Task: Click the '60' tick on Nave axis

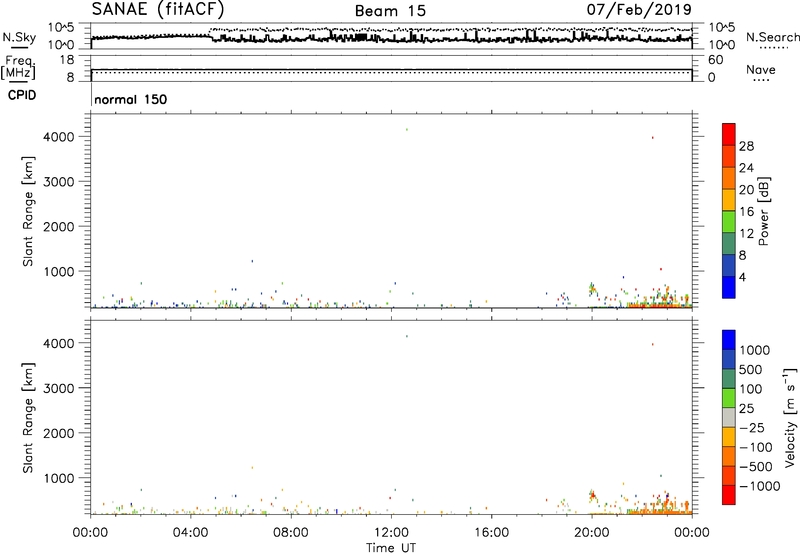Action: 716,60
